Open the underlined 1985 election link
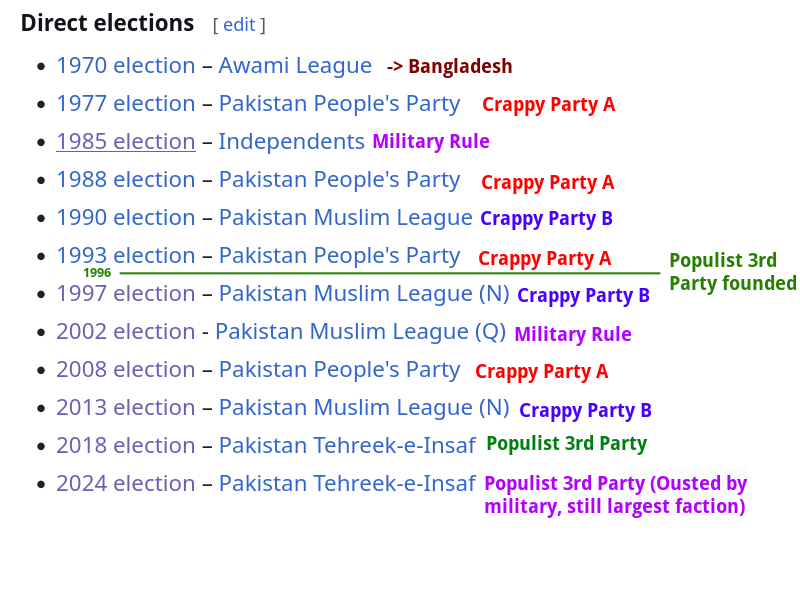Image resolution: width=800 pixels, height=600 pixels. click(x=126, y=141)
